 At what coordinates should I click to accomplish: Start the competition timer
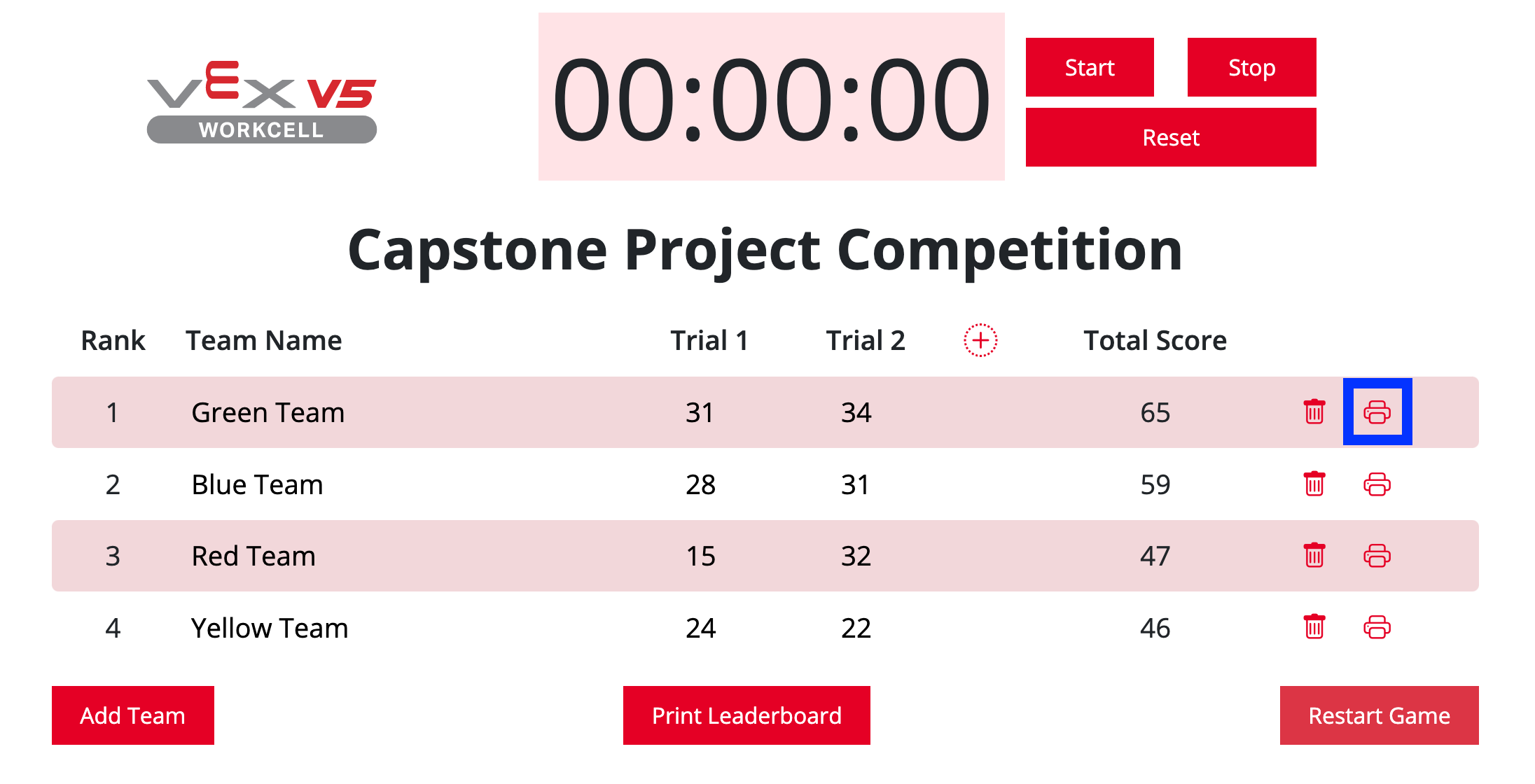(x=1090, y=67)
